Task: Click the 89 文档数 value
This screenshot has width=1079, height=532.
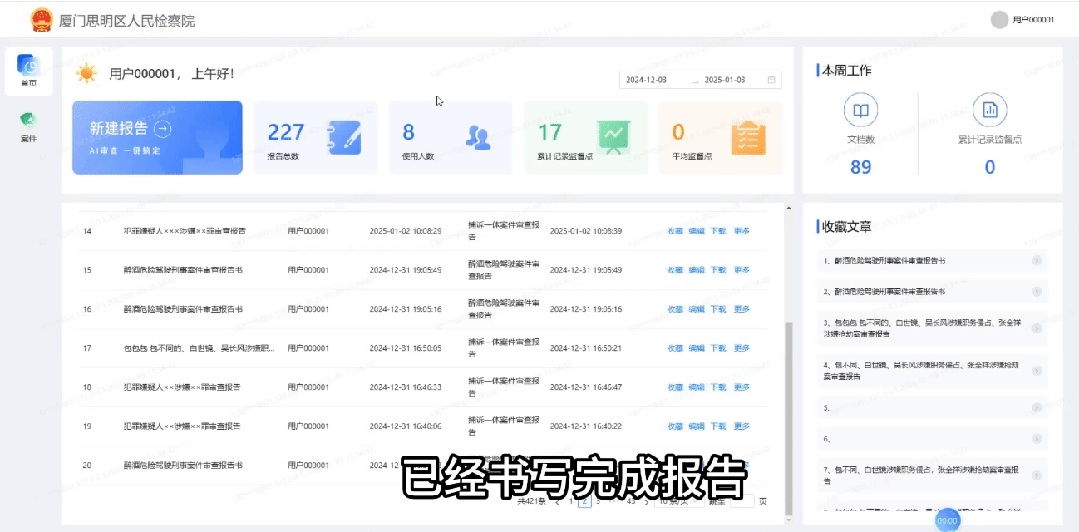Action: [x=861, y=167]
